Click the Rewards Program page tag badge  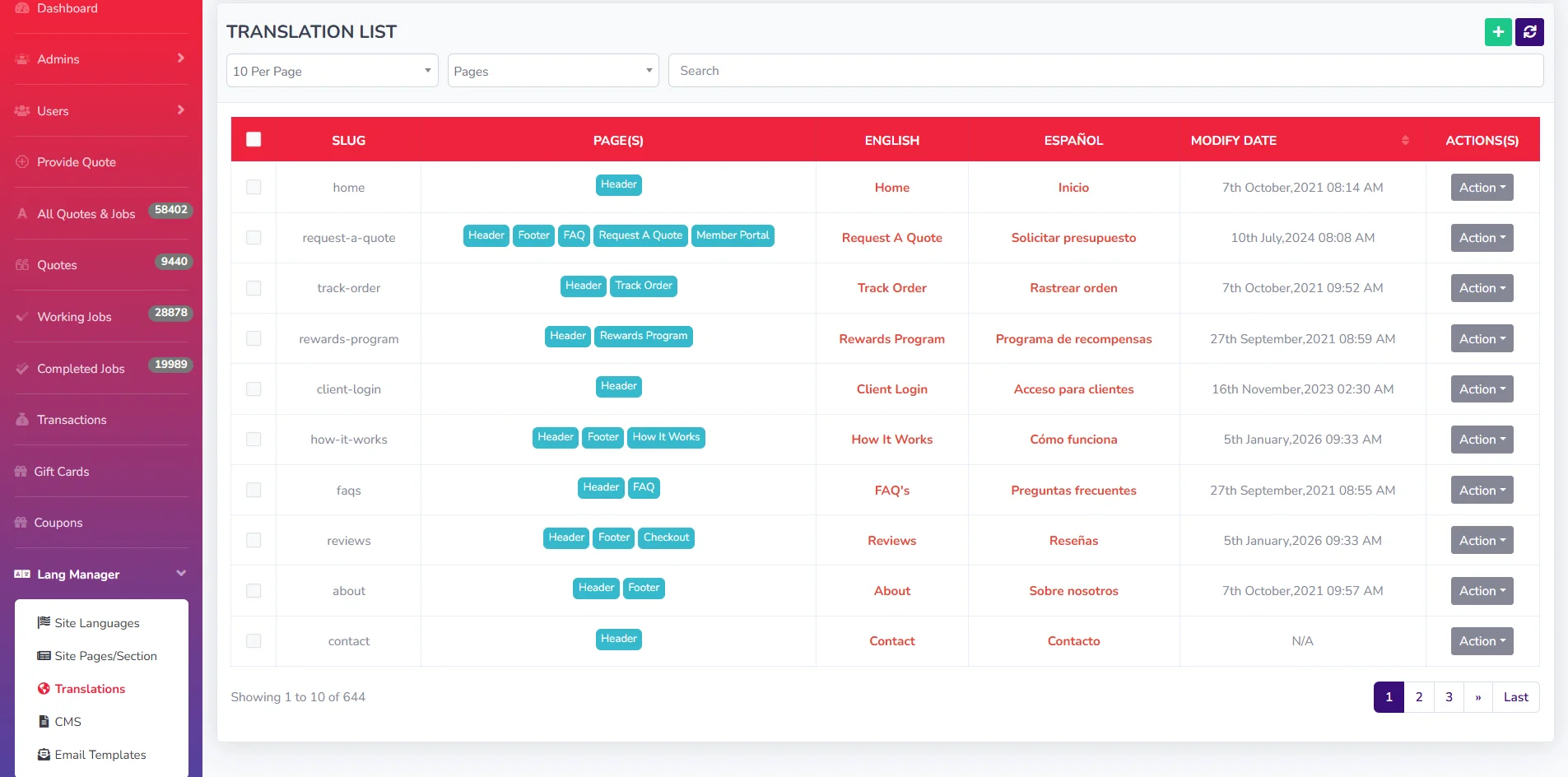point(643,336)
